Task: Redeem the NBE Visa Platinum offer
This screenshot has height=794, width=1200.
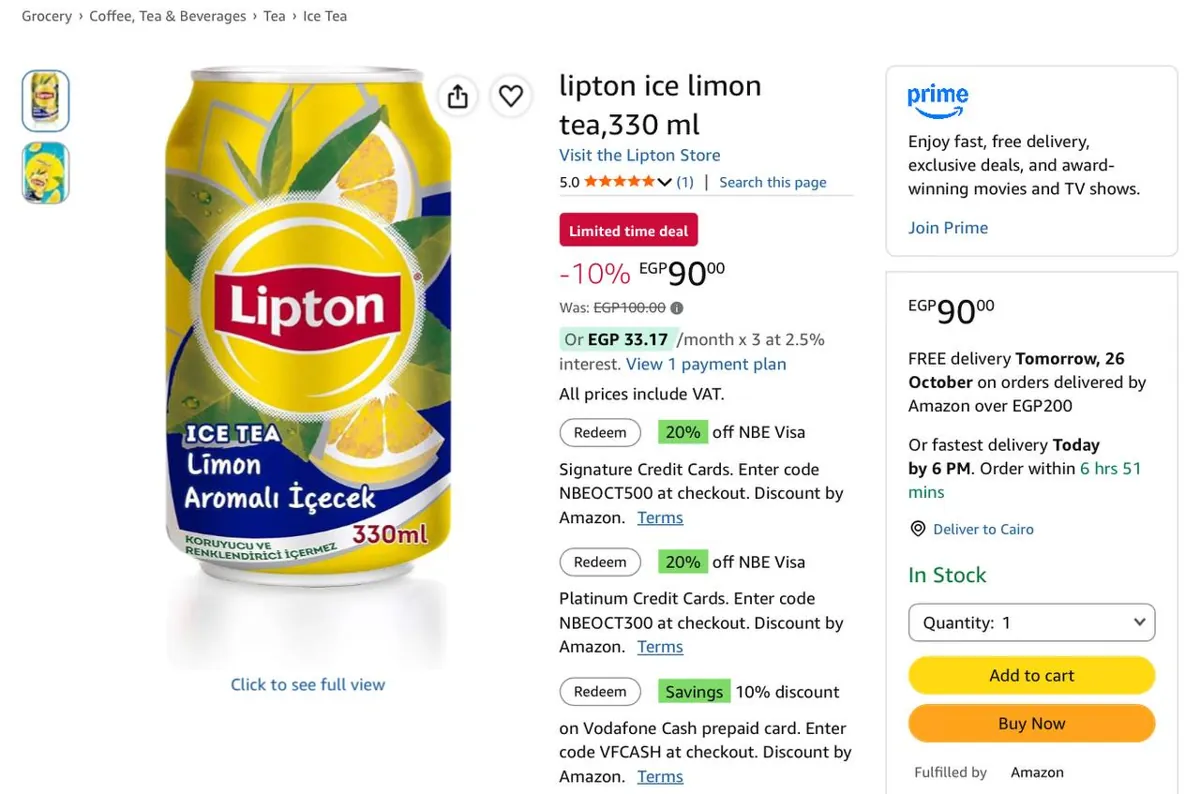Action: tap(600, 562)
